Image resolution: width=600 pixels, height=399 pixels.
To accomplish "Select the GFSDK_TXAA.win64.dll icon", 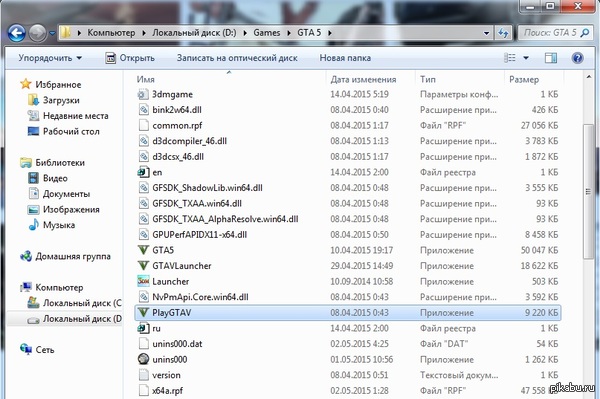I will pos(143,204).
